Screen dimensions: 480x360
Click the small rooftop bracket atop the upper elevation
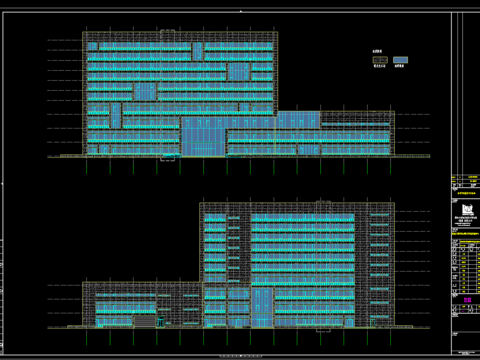[x=167, y=31]
